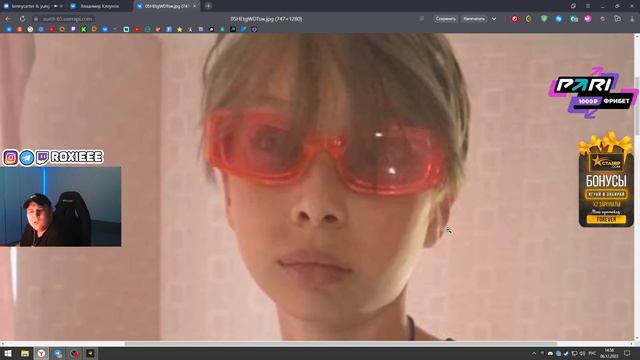
Task: Click the Telegram icon near ROXIEEE
Action: (x=27, y=158)
